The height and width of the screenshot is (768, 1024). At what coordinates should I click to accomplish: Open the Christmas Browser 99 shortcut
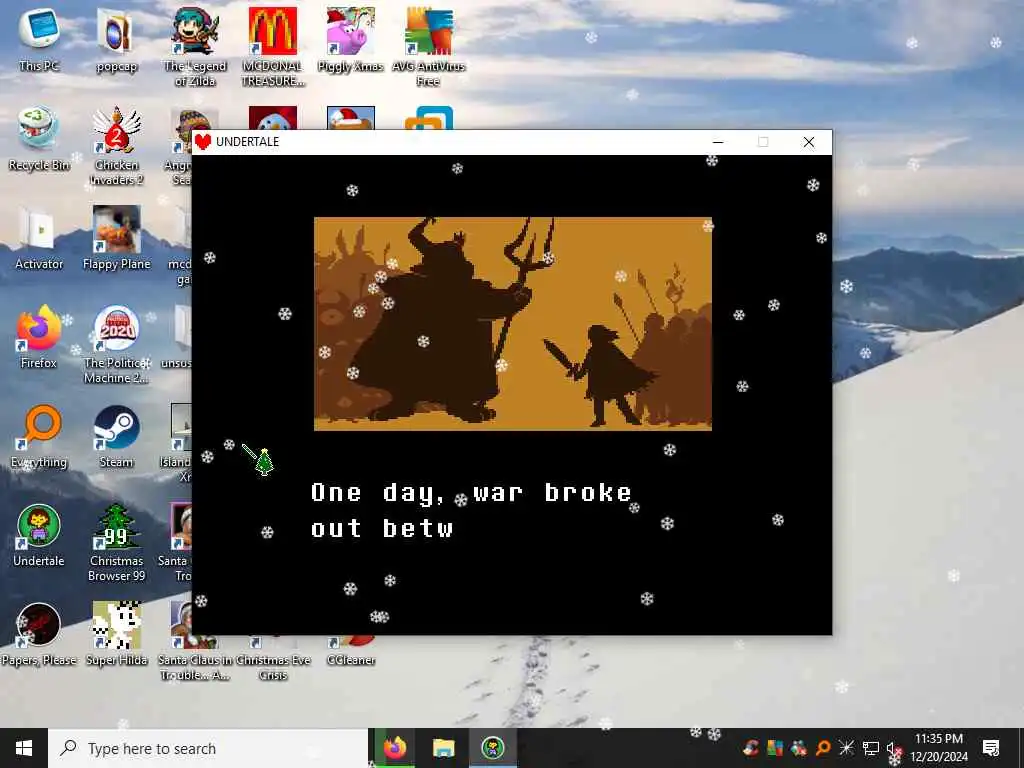(x=116, y=542)
